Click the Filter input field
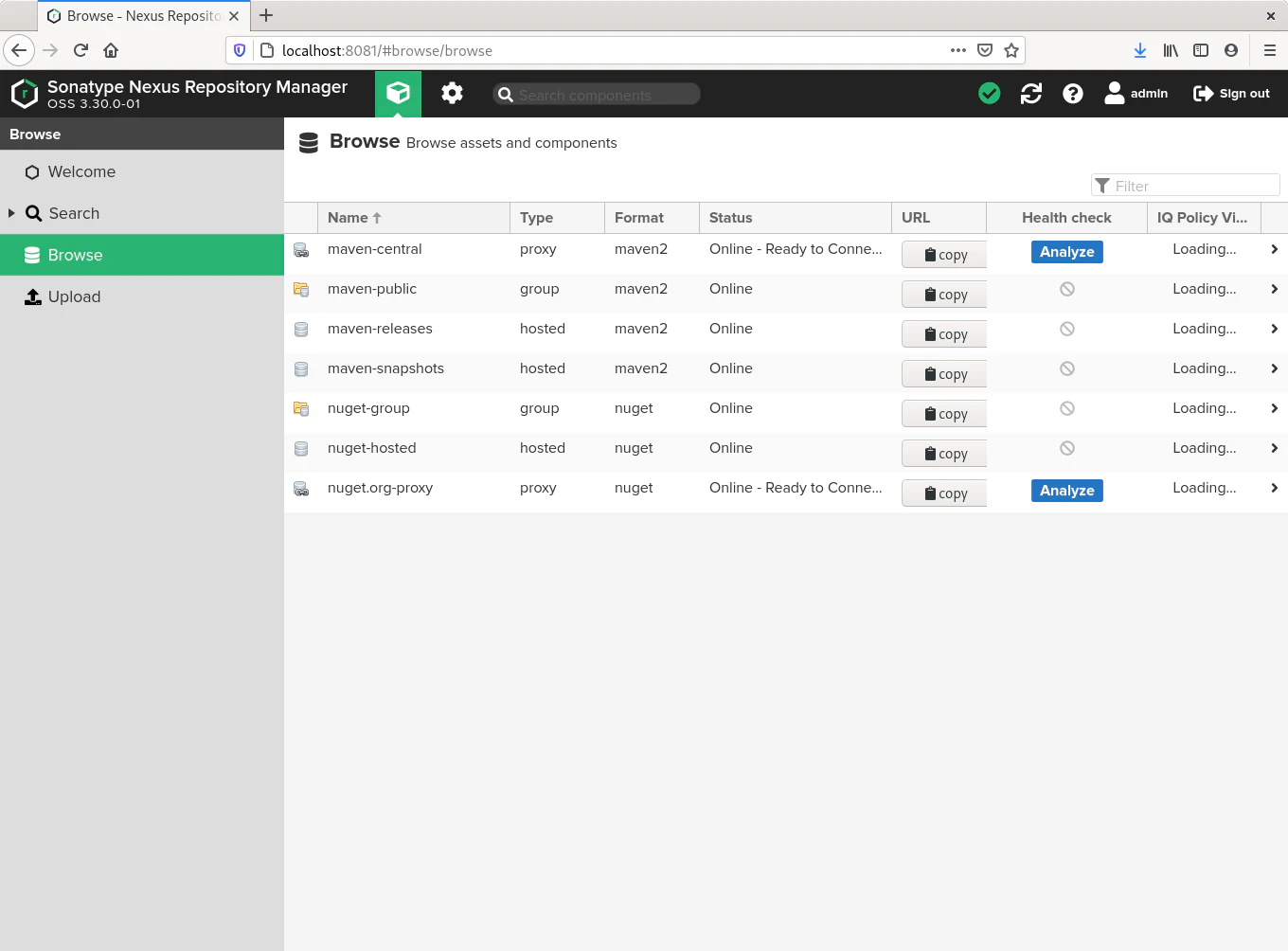Viewport: 1288px width, 951px height. 1193,186
